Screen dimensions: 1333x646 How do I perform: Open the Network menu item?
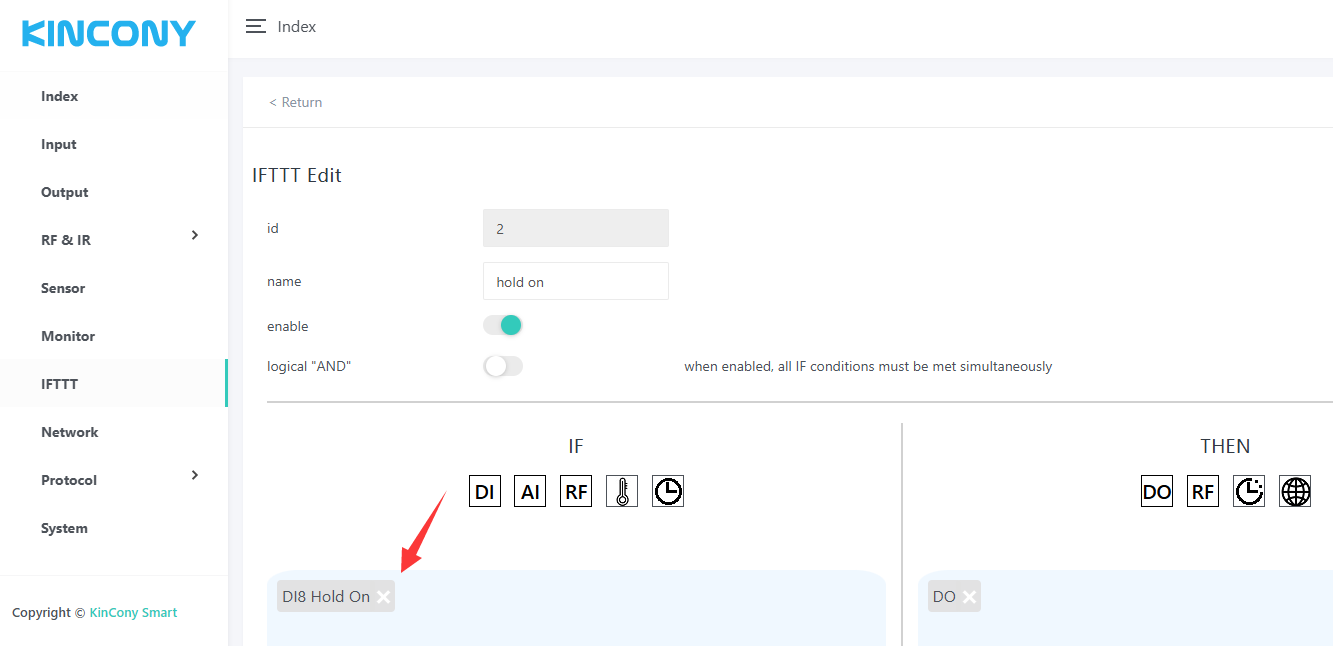tap(70, 432)
